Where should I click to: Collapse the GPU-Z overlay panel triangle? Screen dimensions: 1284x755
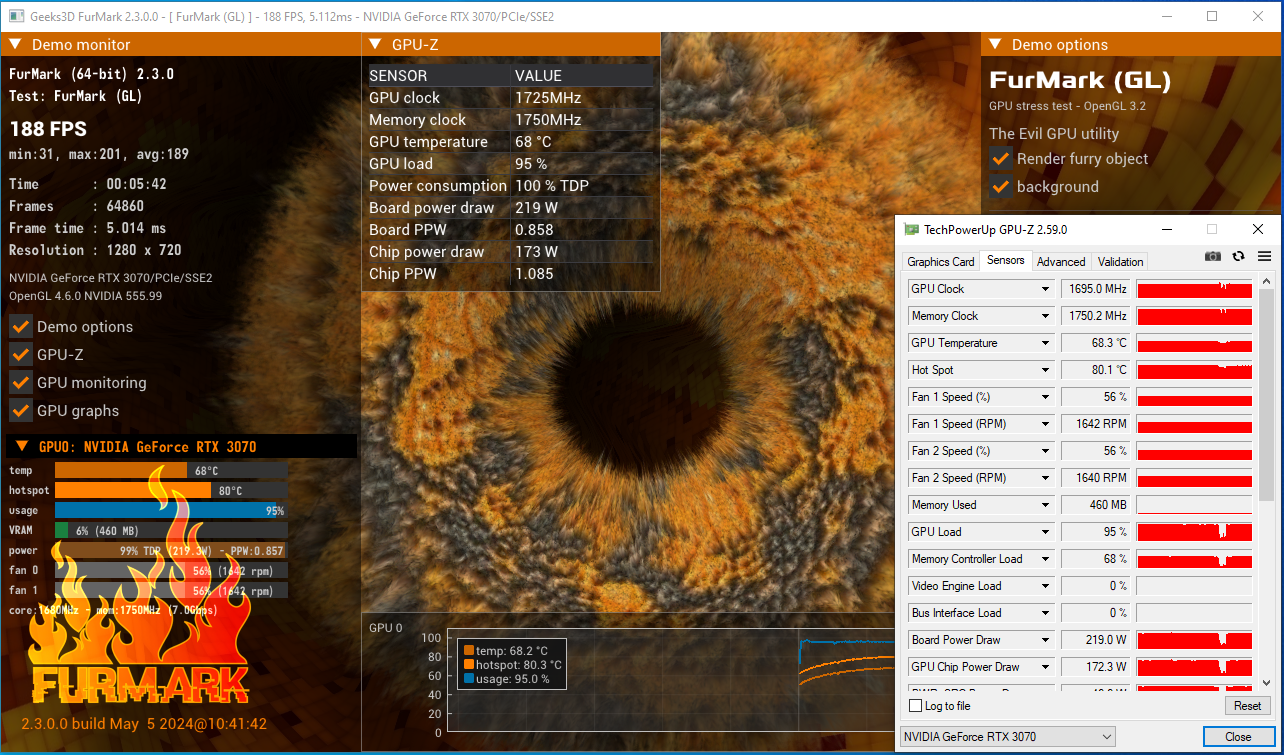pyautogui.click(x=375, y=44)
